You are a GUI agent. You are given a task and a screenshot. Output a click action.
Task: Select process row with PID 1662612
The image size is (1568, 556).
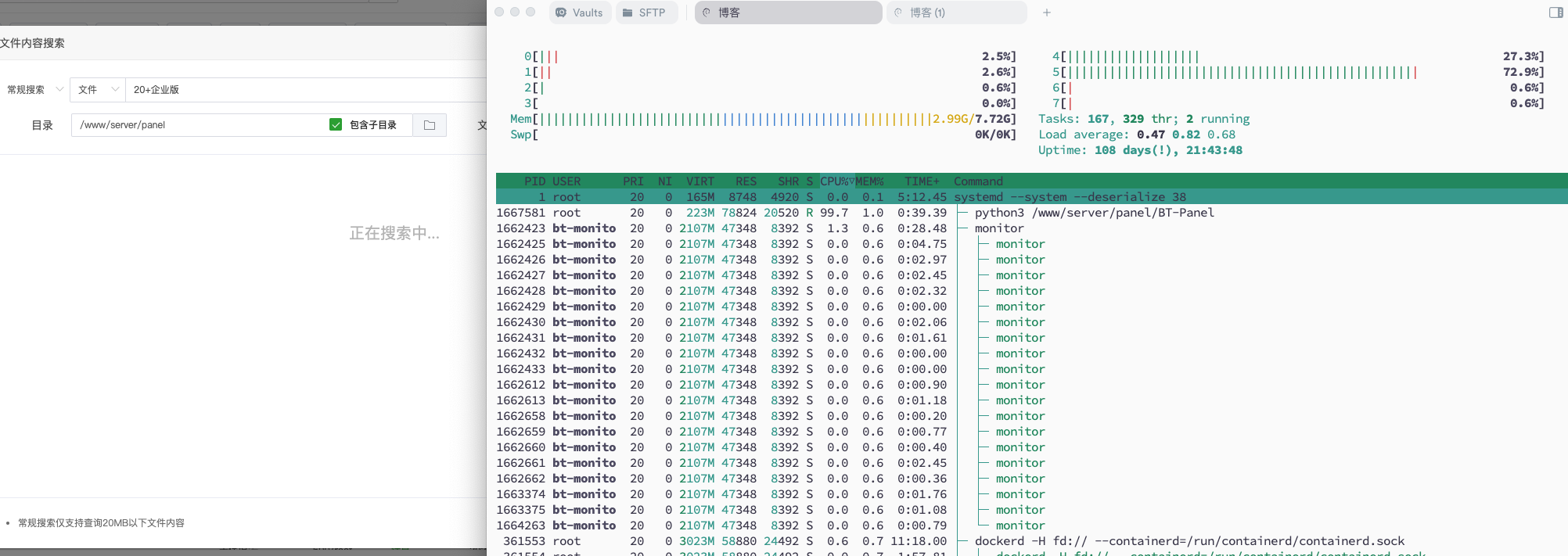[1031, 385]
